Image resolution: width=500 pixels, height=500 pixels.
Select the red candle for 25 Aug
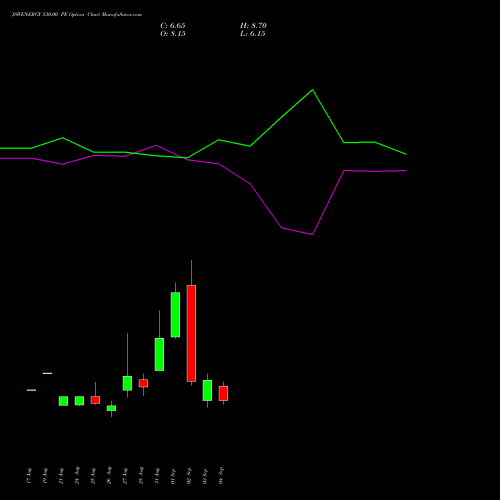95,400
